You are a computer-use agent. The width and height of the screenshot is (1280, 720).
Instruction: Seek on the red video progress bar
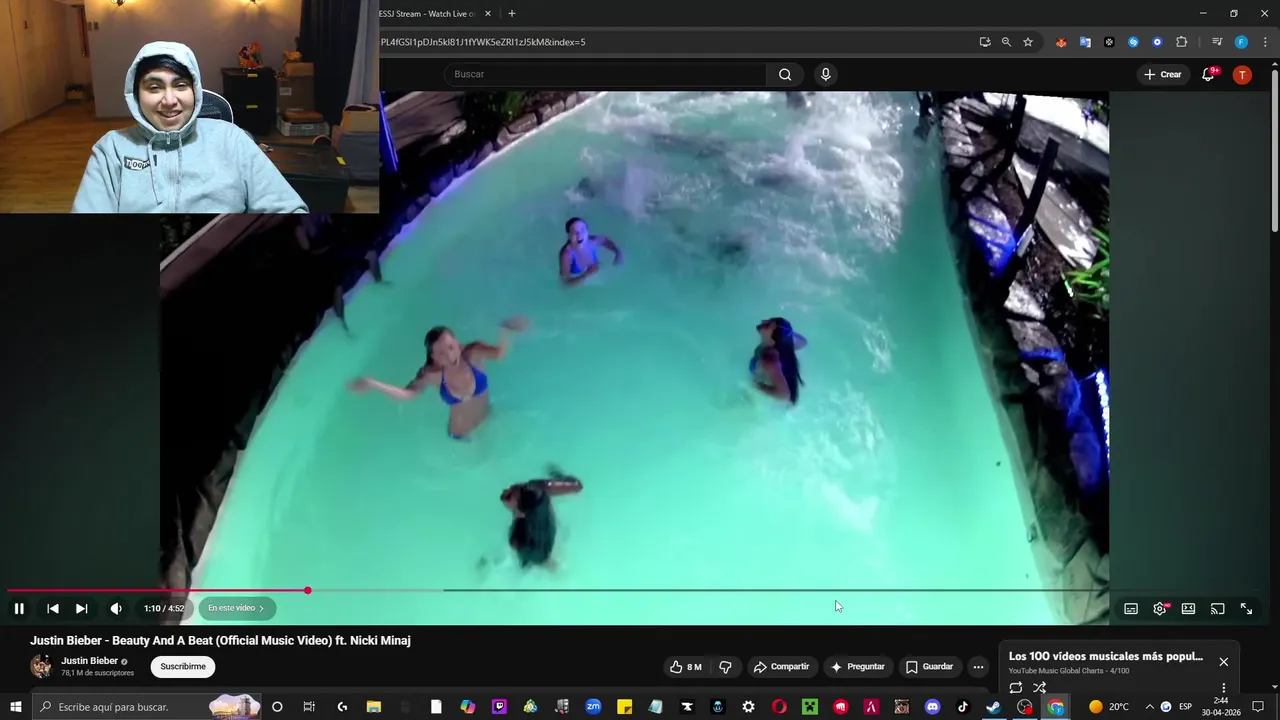pyautogui.click(x=156, y=590)
